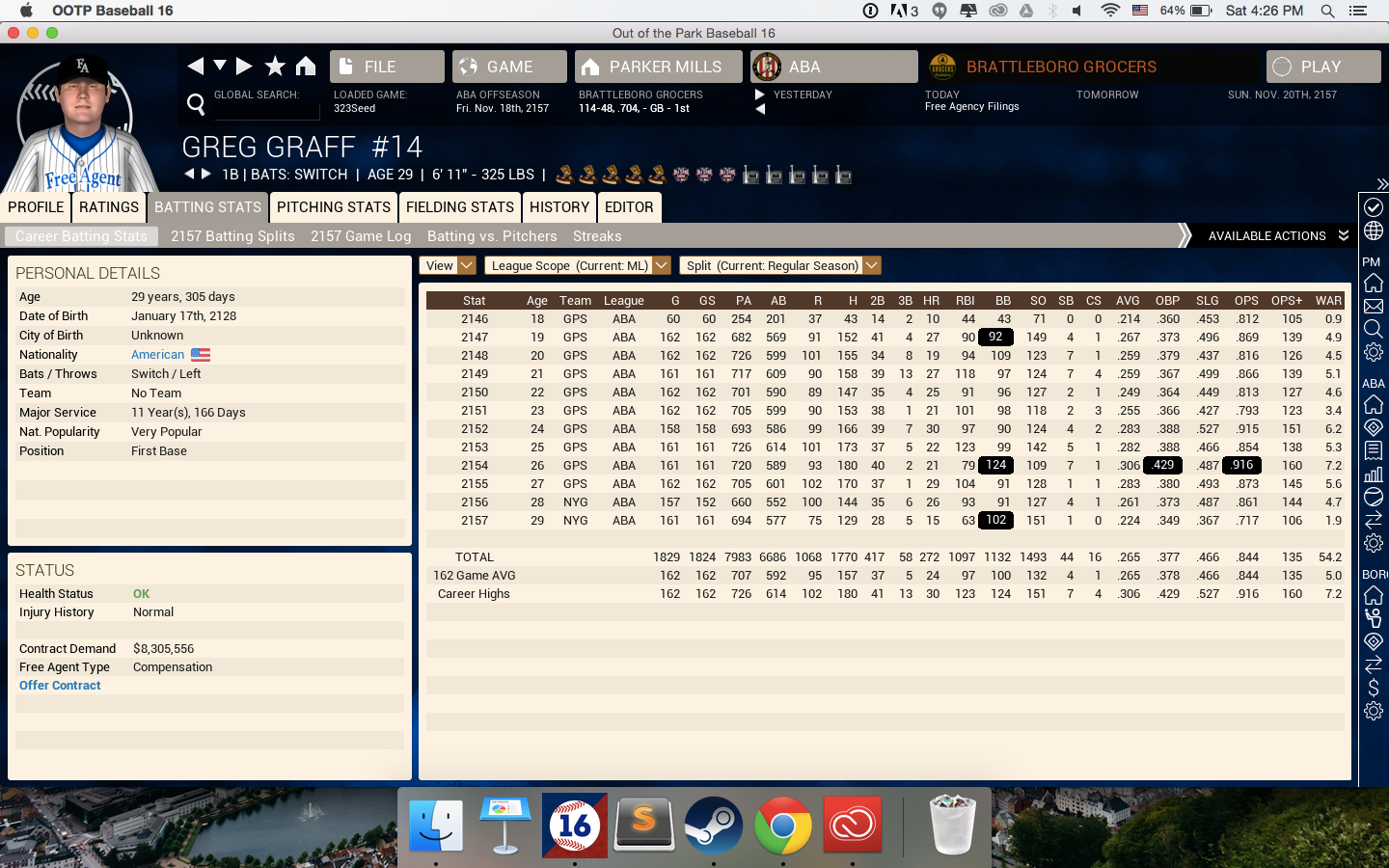Image resolution: width=1389 pixels, height=868 pixels.
Task: Click the bookmark star icon in top navigation
Action: (275, 66)
